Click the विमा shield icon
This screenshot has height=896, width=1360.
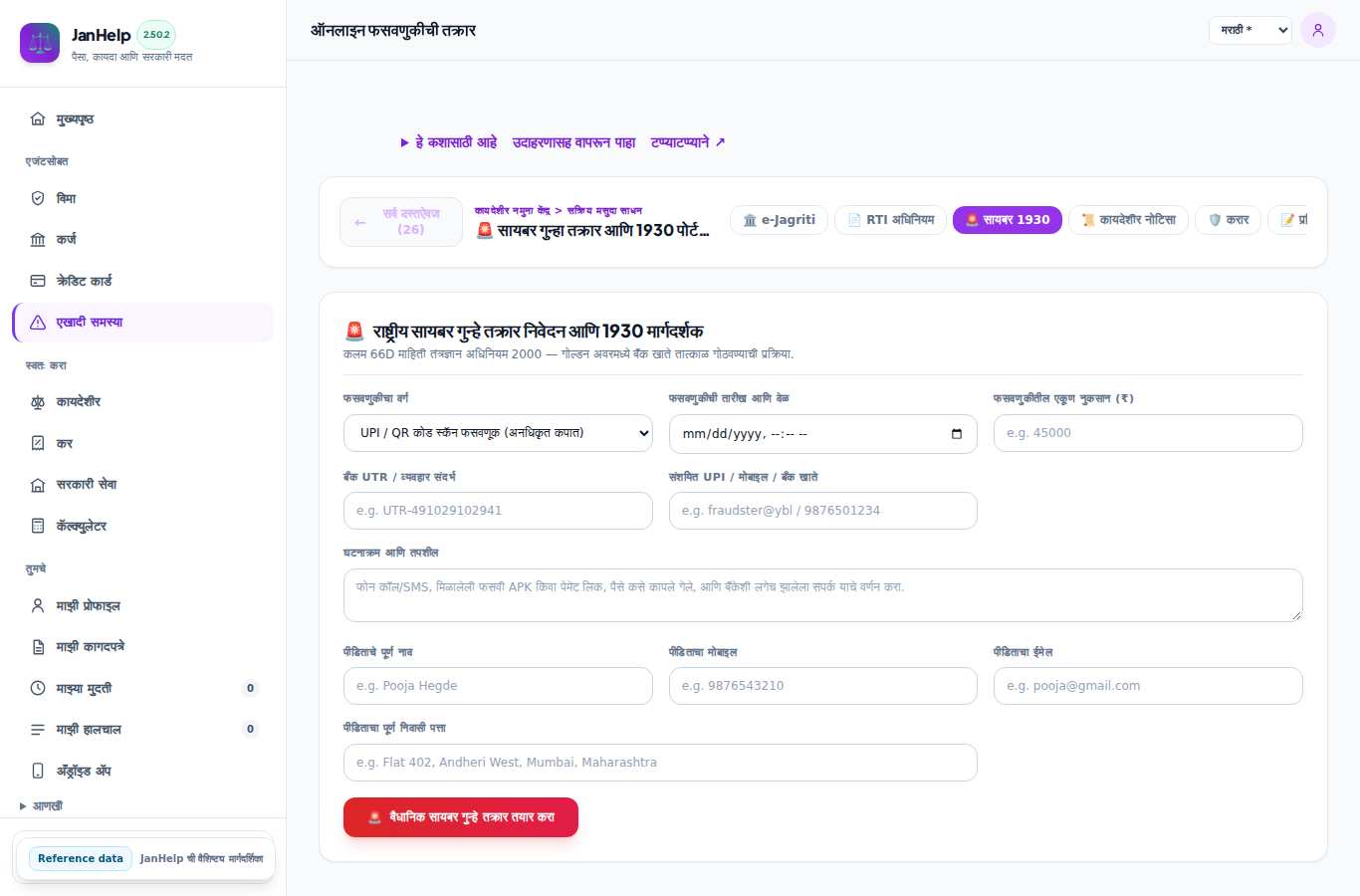38,198
